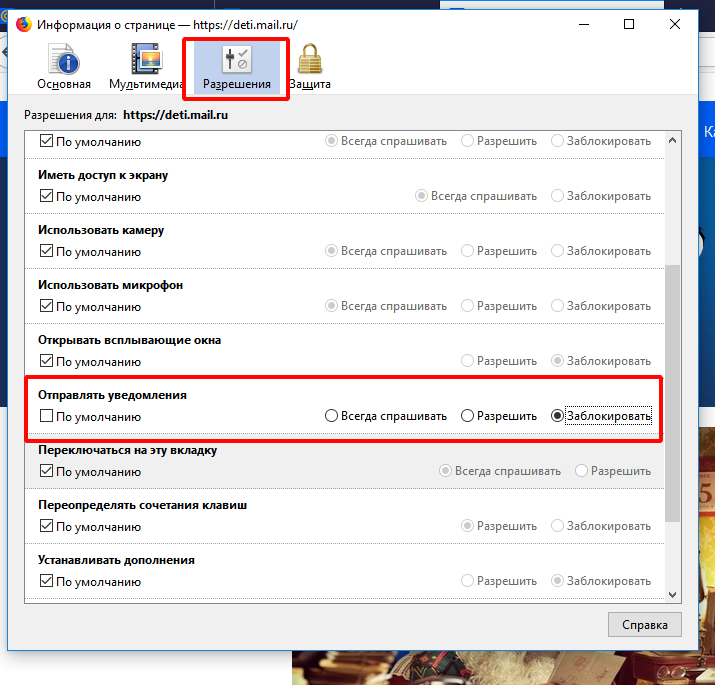This screenshot has width=715, height=685.
Task: Click the Использовать камеру heading
Action: [101, 230]
